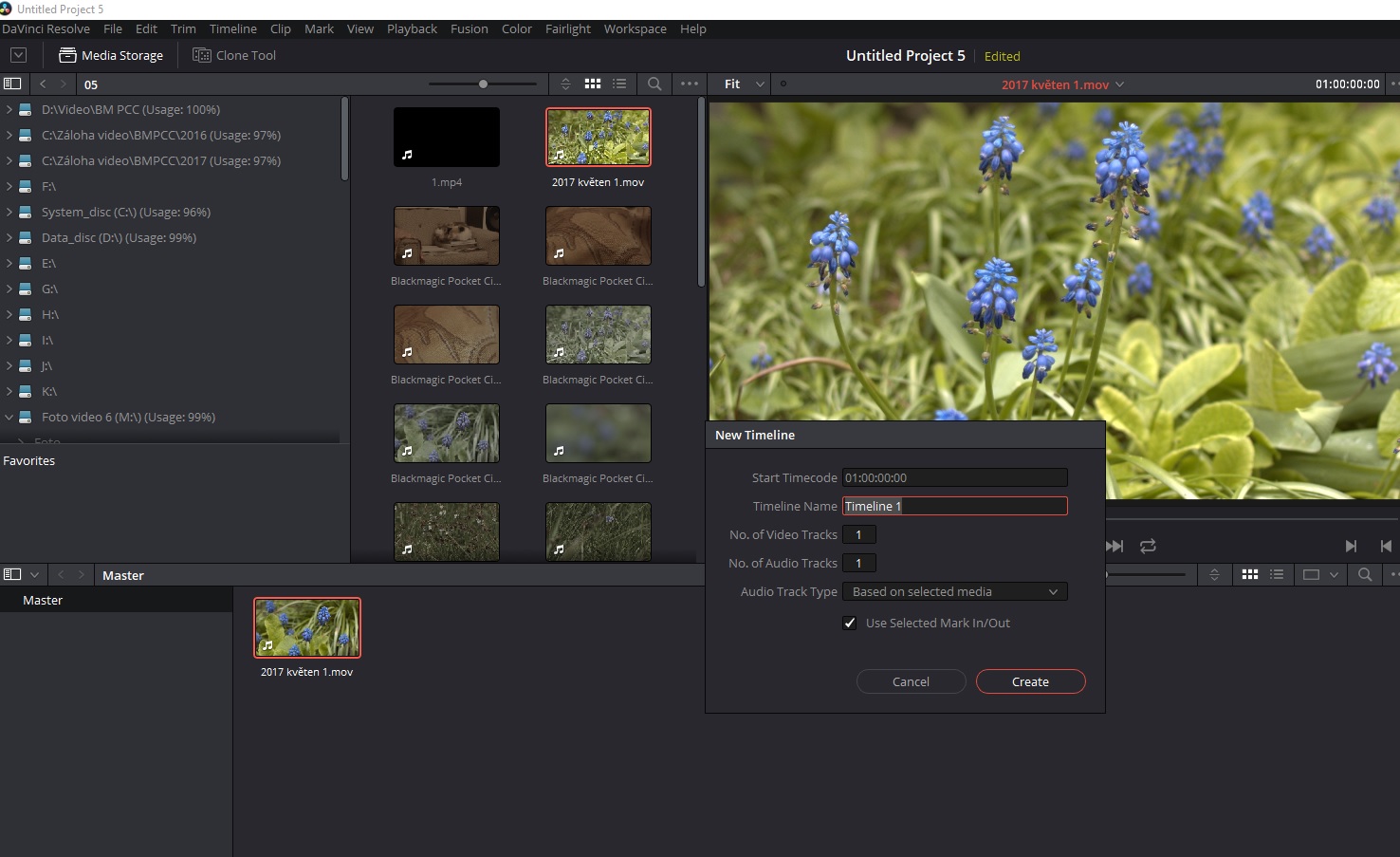This screenshot has height=857, width=1400.
Task: Open the Media Storage panel
Action: point(111,55)
